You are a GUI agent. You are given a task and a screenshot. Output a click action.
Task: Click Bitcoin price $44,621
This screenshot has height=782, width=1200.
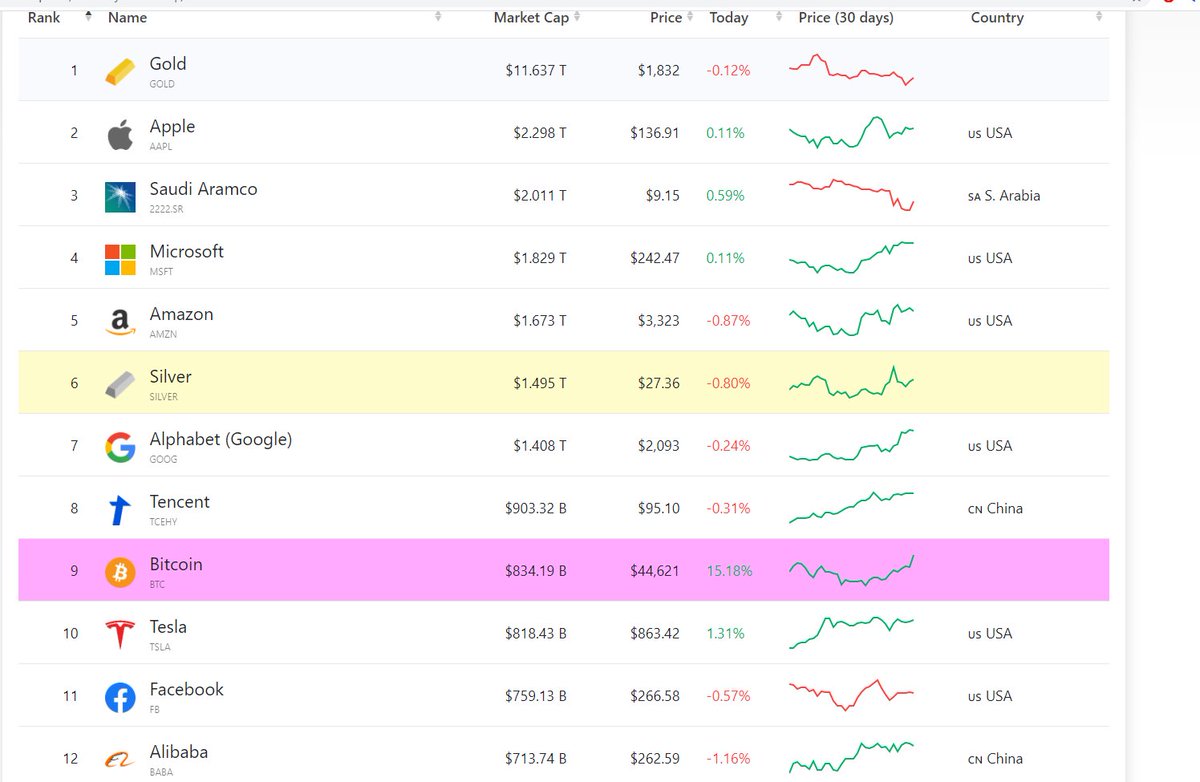[655, 571]
